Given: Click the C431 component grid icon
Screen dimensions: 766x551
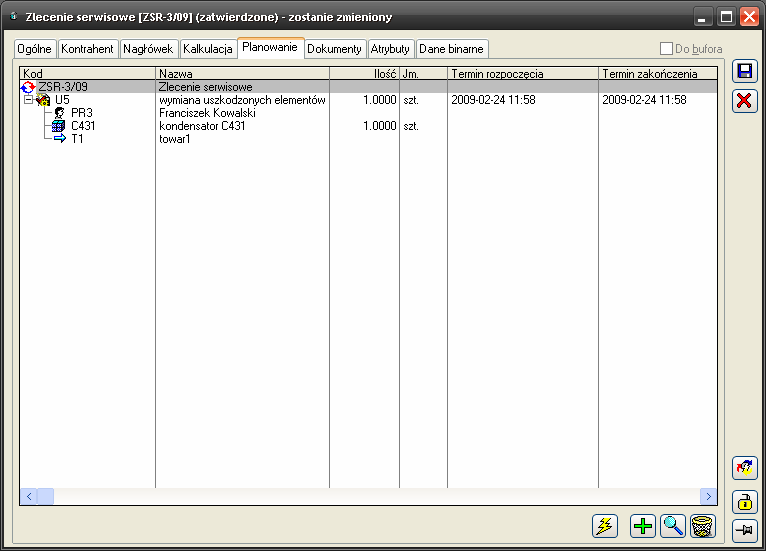Looking at the screenshot, I should coord(59,126).
